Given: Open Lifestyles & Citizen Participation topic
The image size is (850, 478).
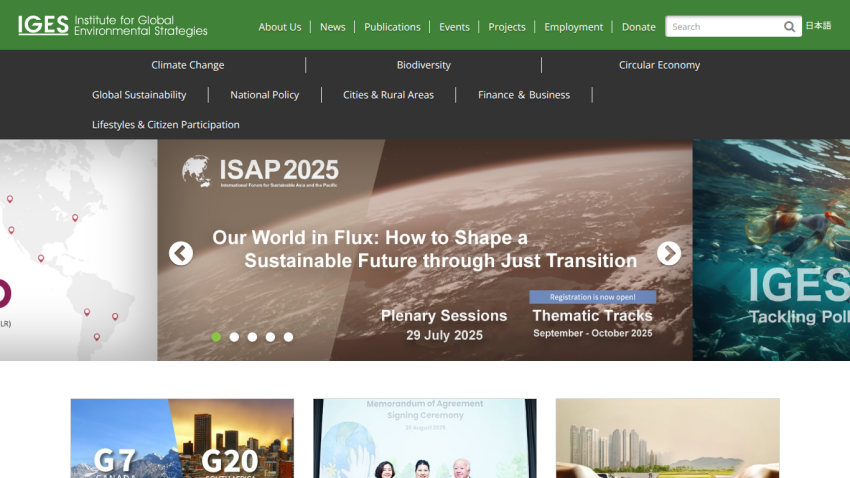Looking at the screenshot, I should coord(165,125).
